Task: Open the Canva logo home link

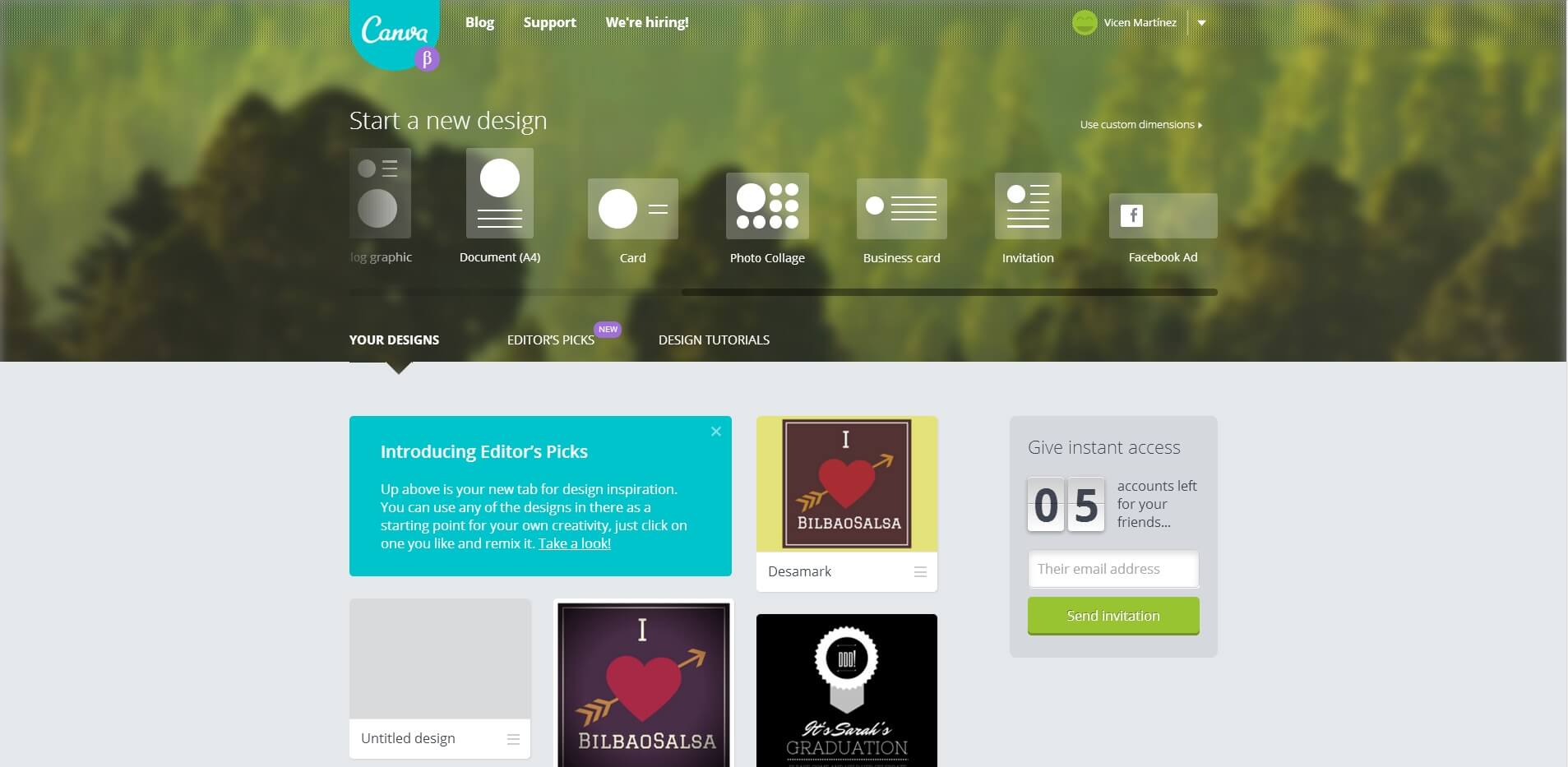Action: coord(395,33)
